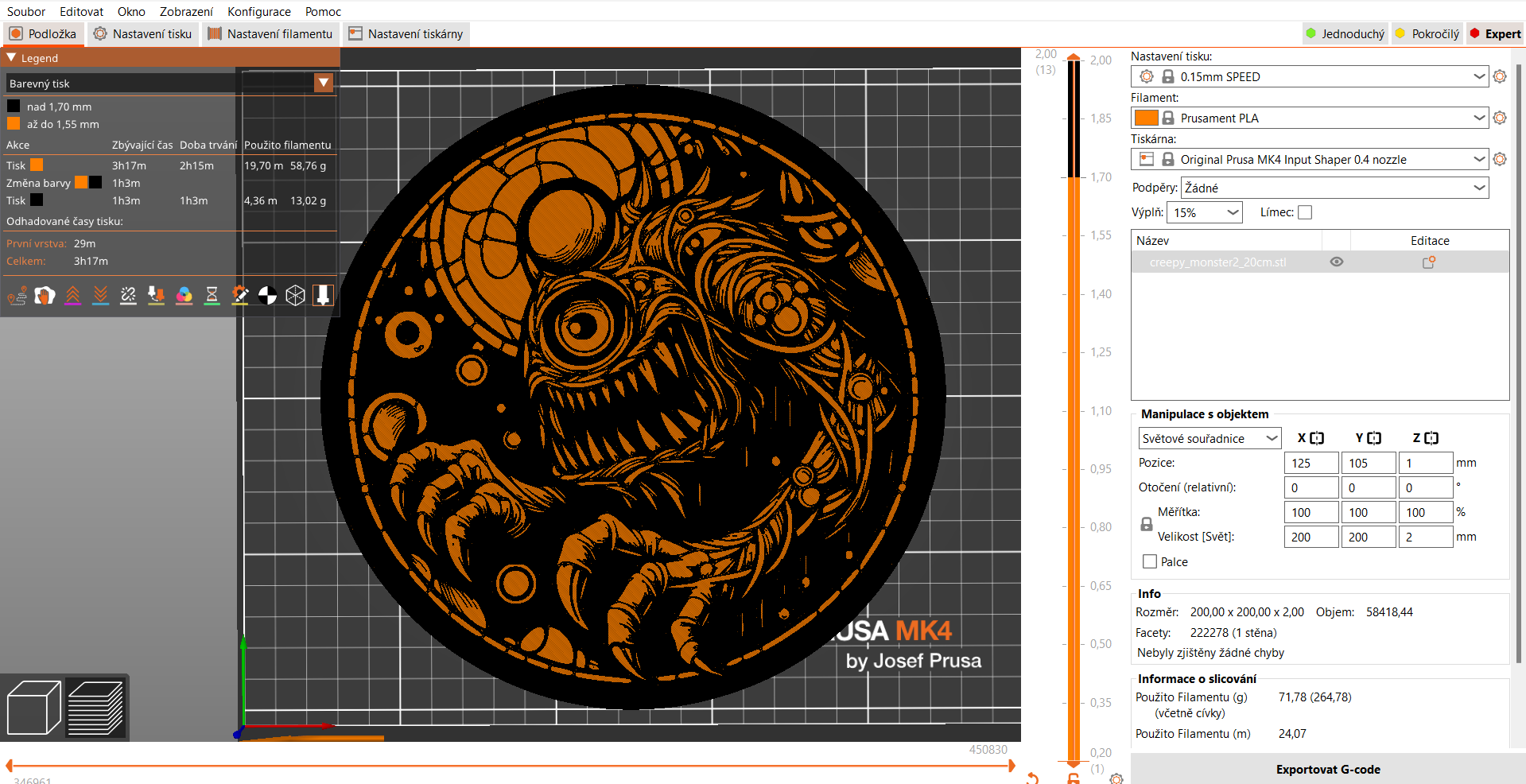Open the Tiskárna printer preset dropdown
Screen dimensions: 1526x784
click(1309, 159)
